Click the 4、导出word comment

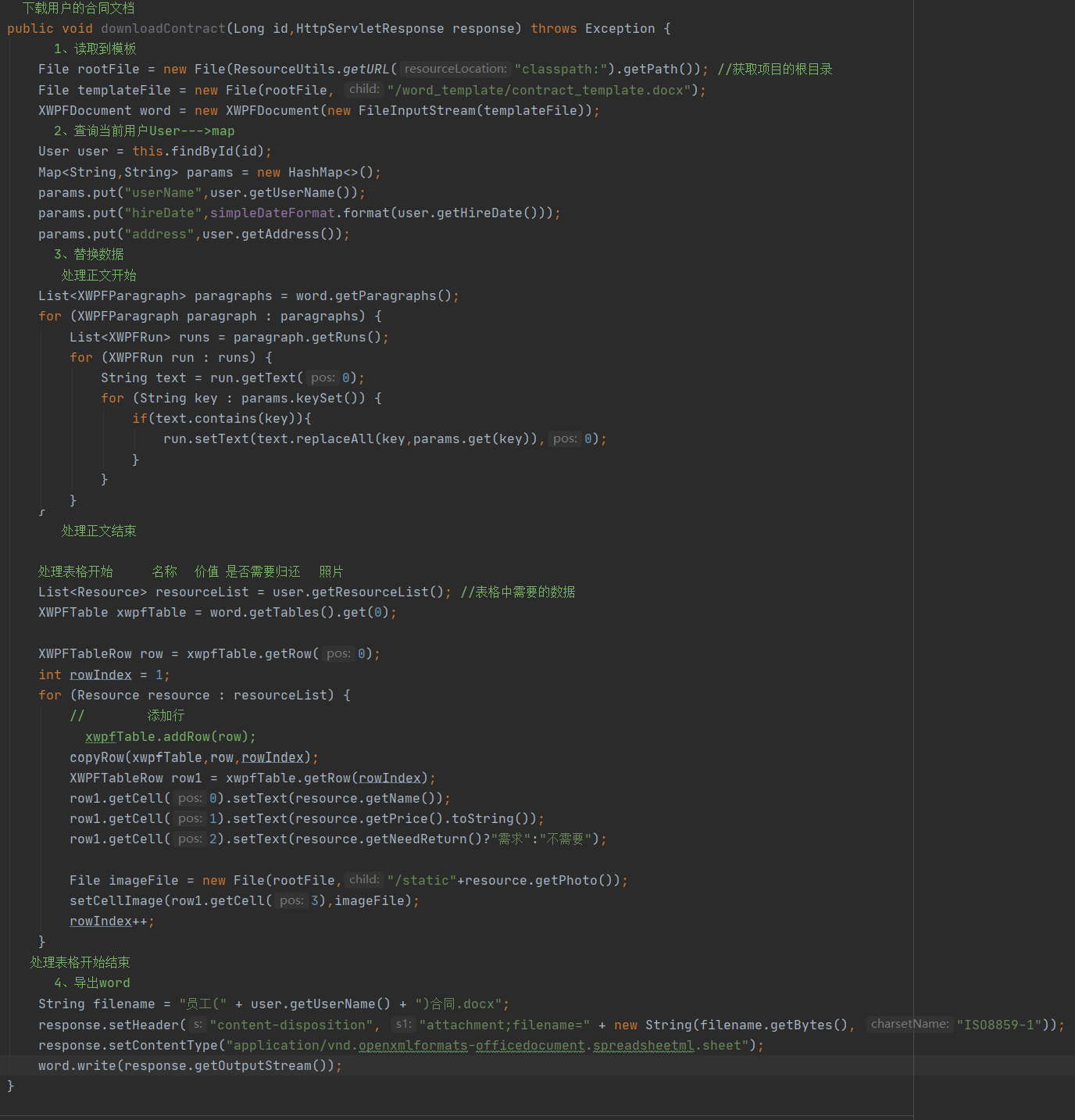tap(92, 982)
